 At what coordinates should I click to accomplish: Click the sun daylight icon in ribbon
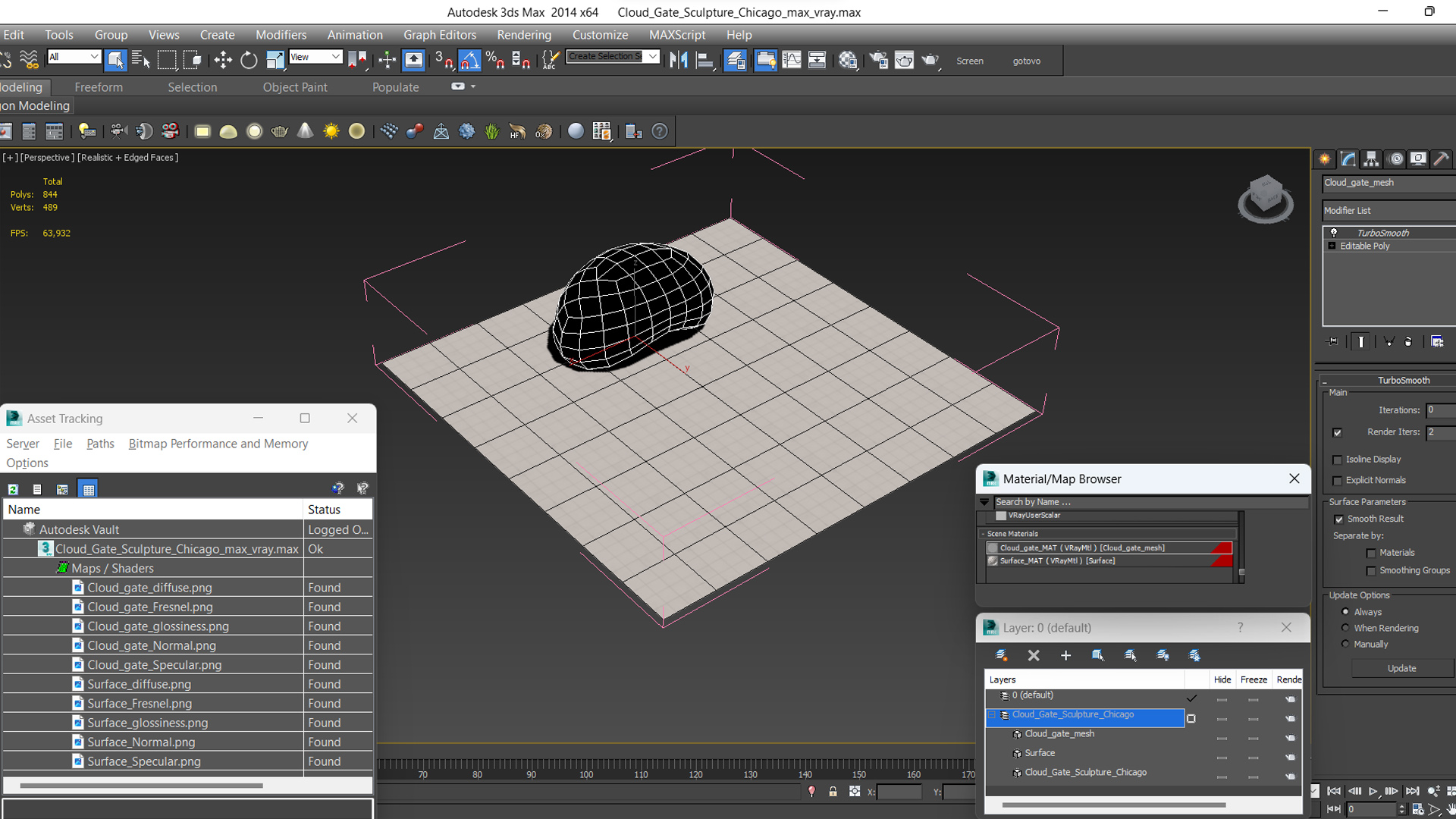(x=331, y=131)
